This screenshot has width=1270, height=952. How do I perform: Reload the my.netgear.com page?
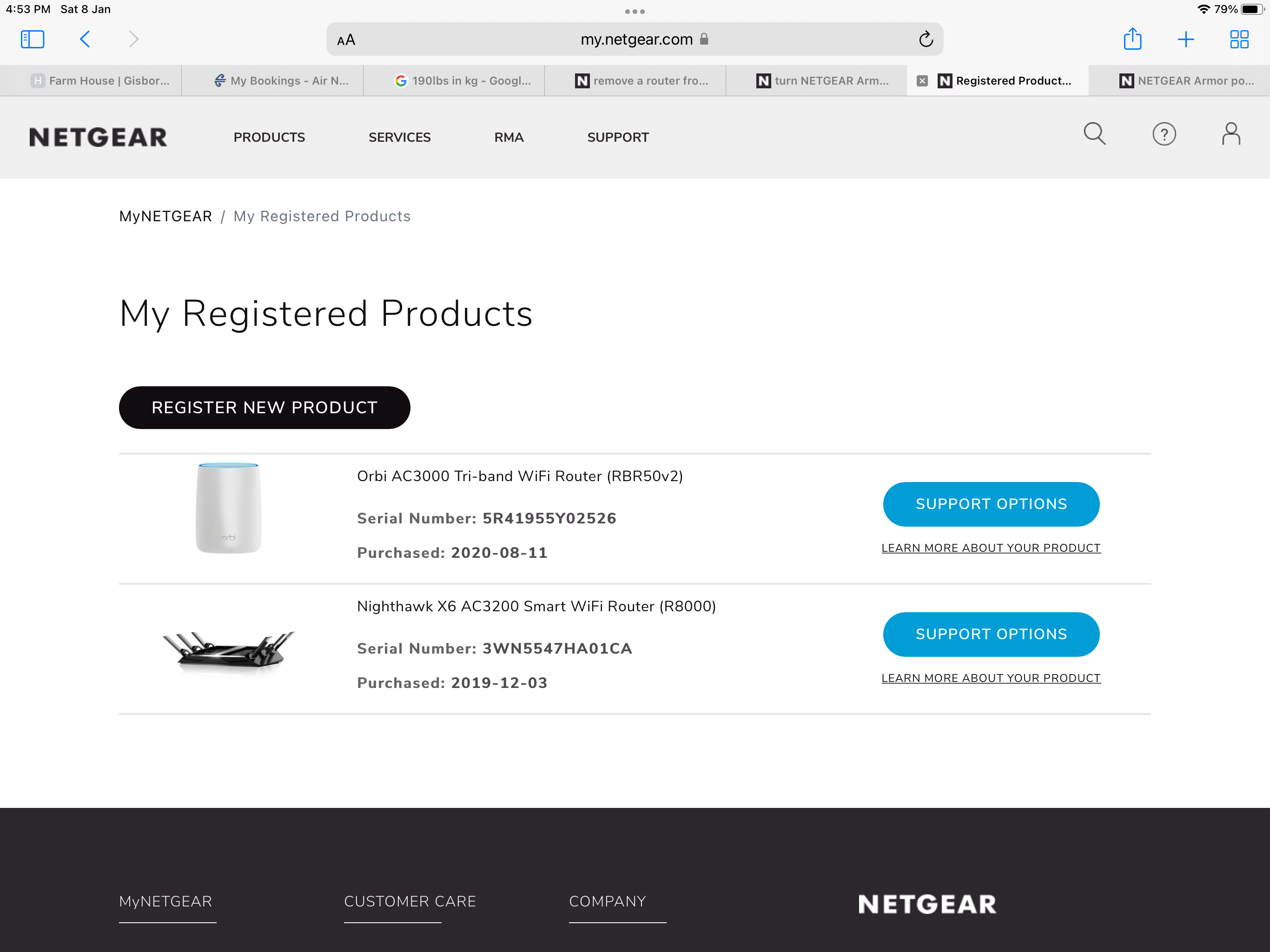[926, 39]
